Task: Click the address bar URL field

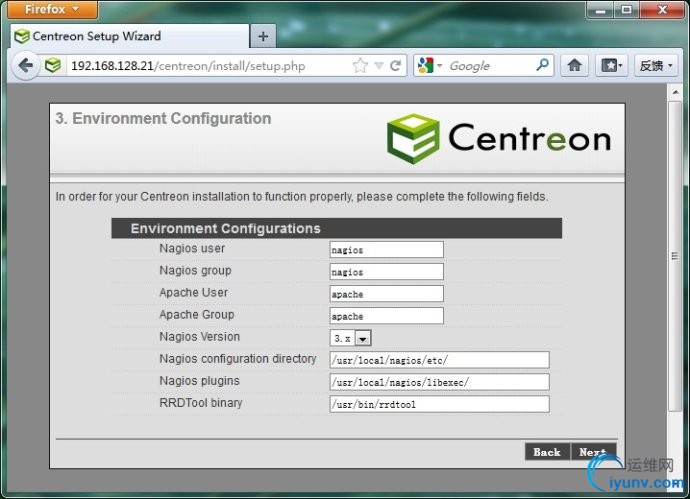Action: pos(209,66)
